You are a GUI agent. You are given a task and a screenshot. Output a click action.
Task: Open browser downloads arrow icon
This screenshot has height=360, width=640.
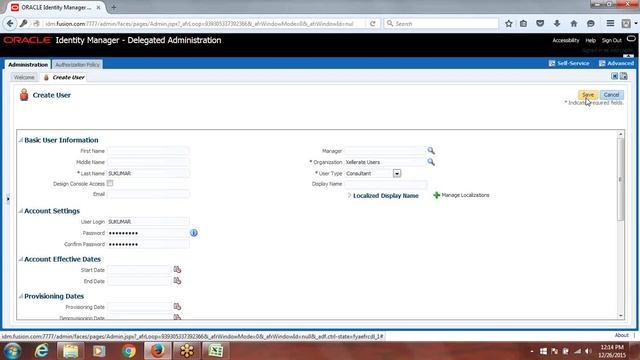click(x=557, y=24)
